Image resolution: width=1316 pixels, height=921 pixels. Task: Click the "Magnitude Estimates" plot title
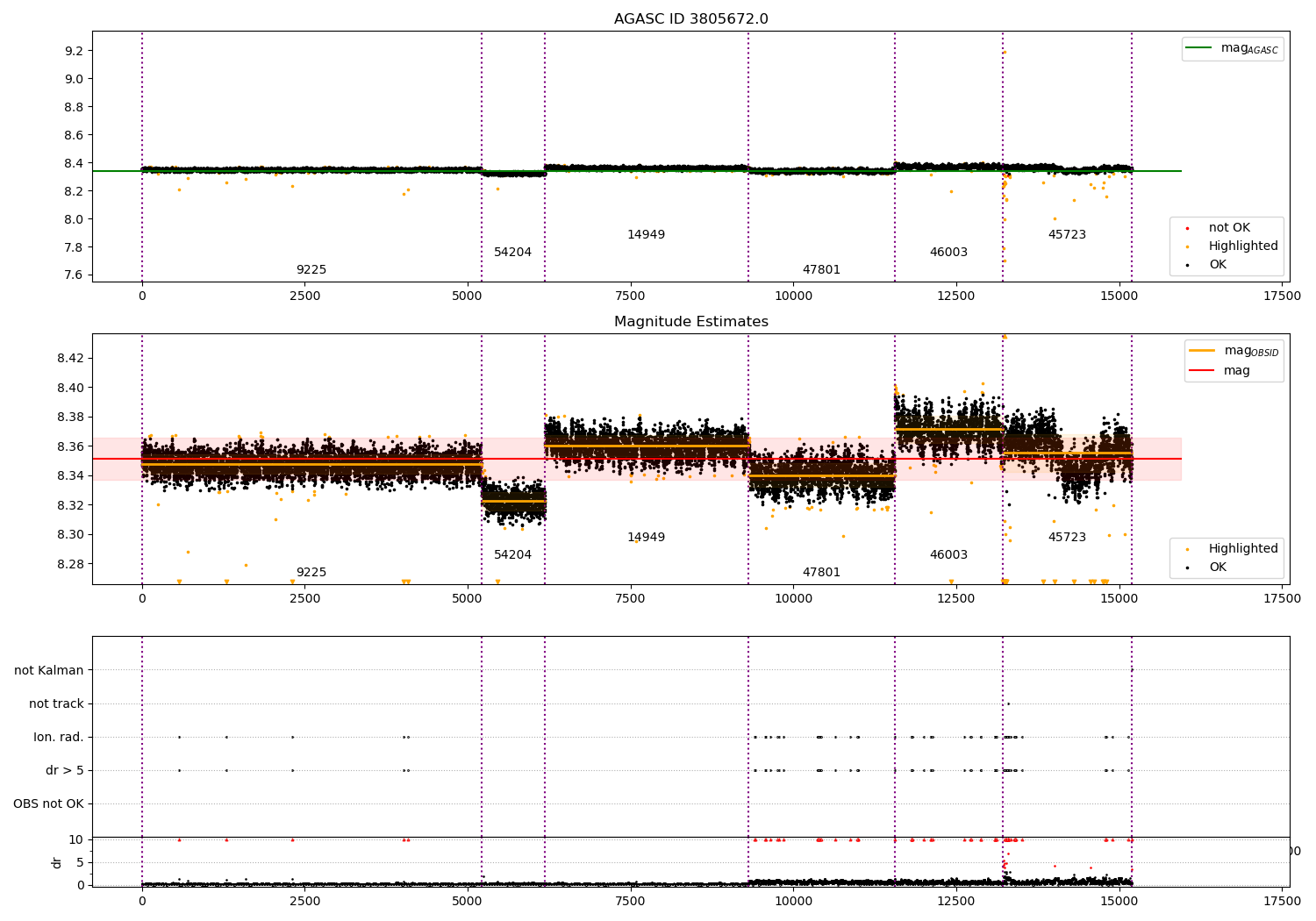[x=691, y=322]
